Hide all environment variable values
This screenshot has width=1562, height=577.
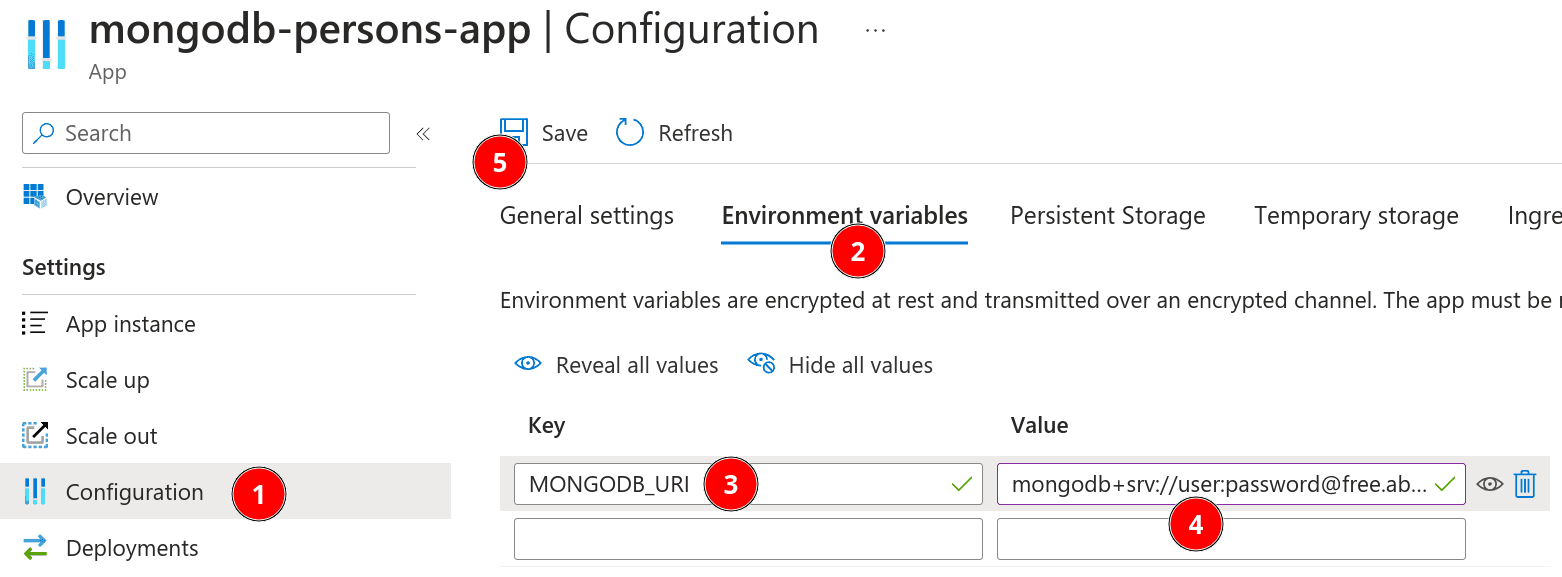pos(840,365)
